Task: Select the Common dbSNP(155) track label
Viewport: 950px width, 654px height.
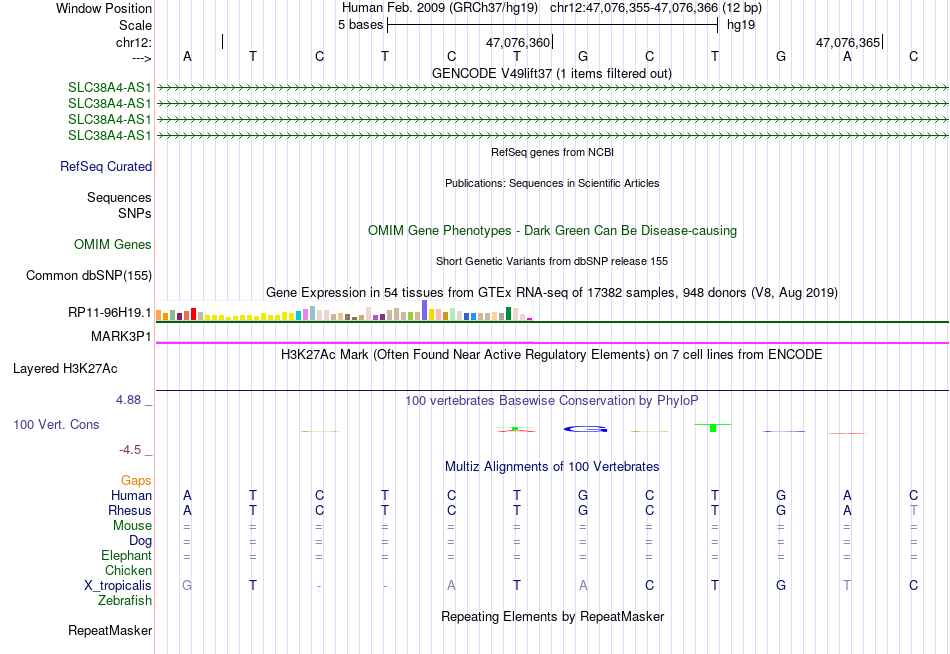Action: point(88,275)
